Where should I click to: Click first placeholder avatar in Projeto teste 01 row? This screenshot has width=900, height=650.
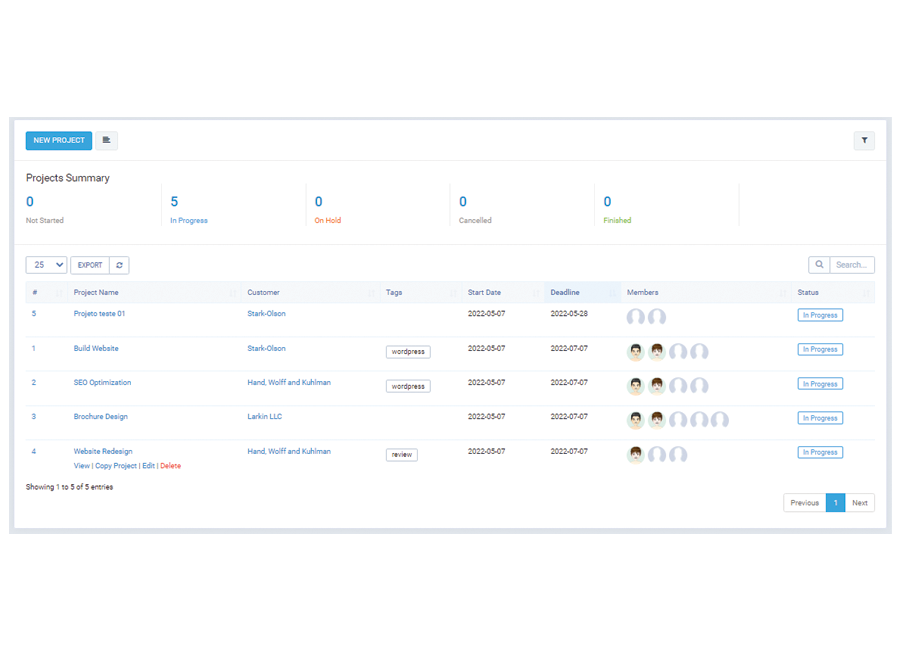pyautogui.click(x=635, y=317)
